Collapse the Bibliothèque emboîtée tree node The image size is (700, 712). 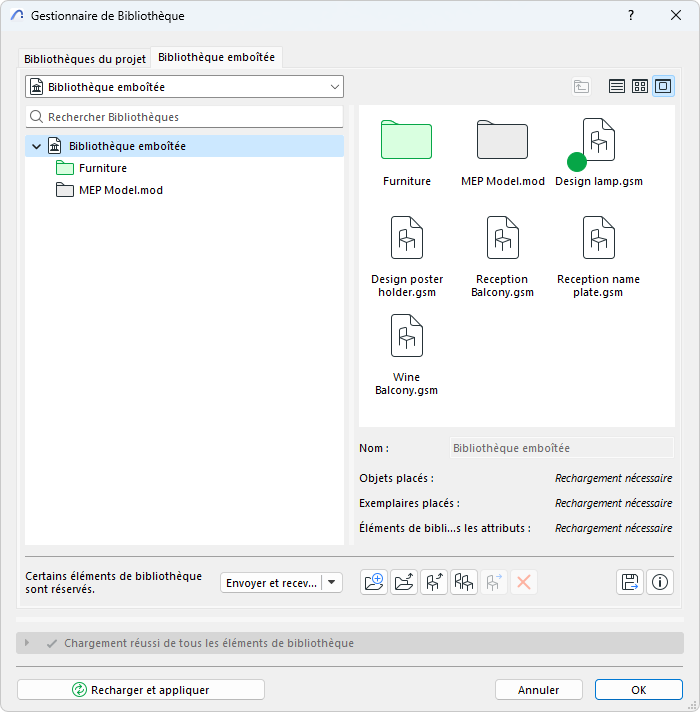click(36, 146)
